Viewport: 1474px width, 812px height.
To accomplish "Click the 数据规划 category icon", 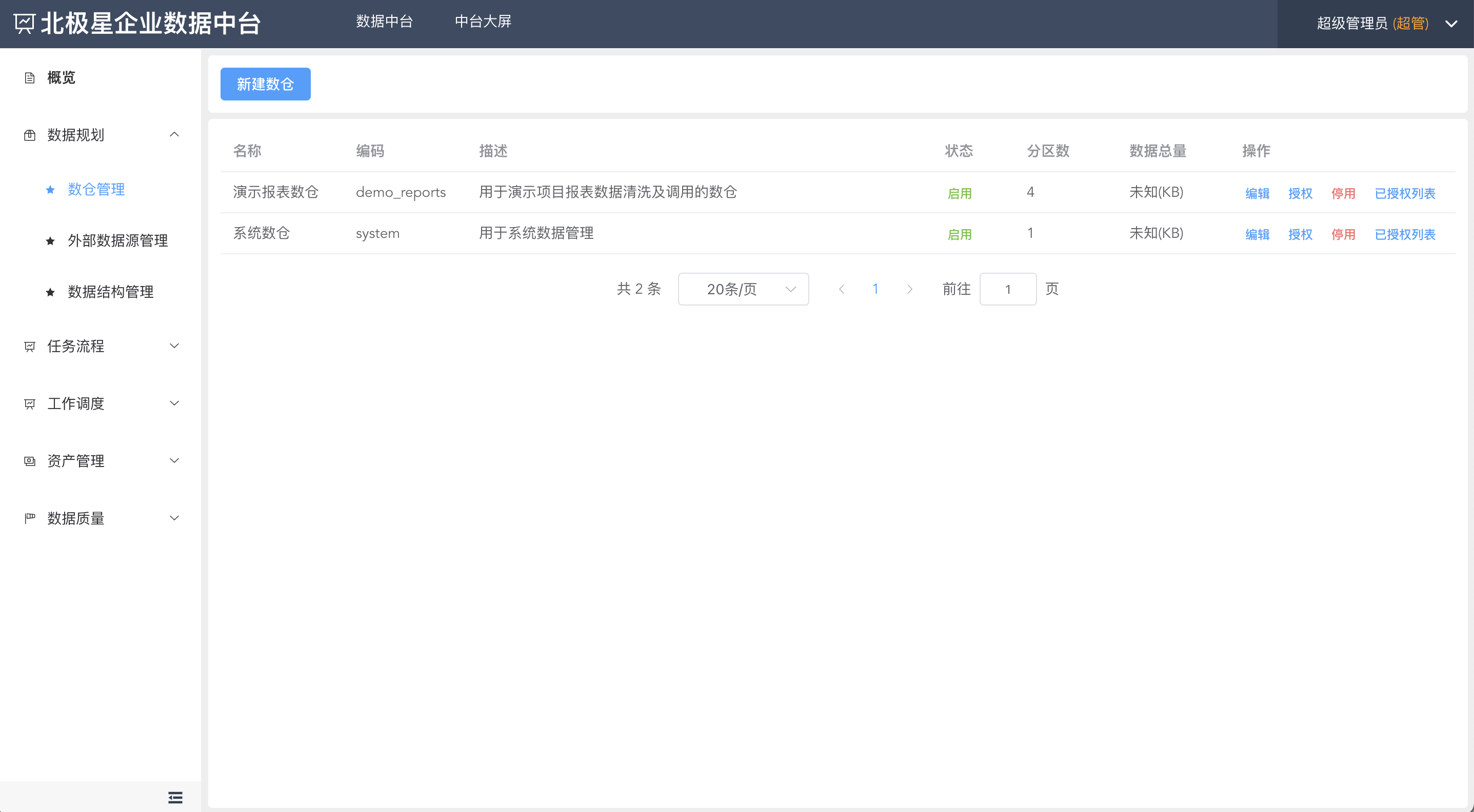I will (x=29, y=135).
